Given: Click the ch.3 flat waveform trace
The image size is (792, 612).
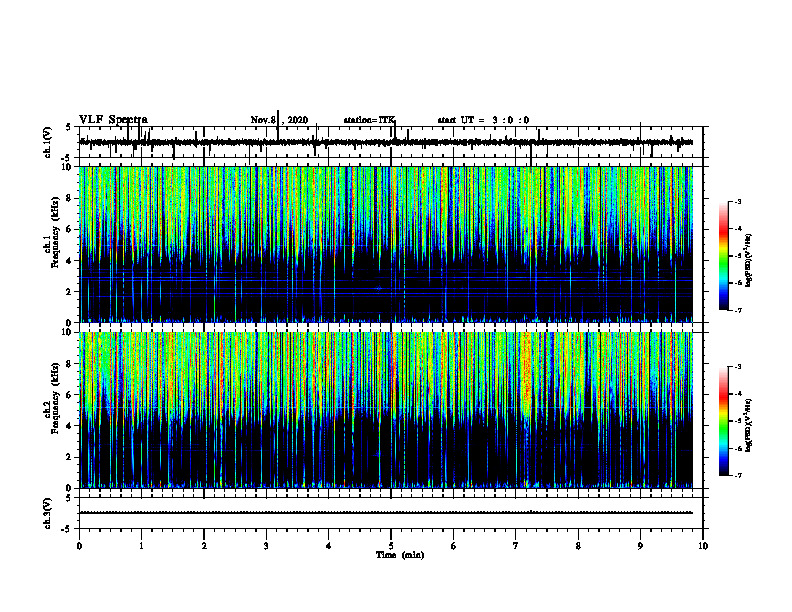Looking at the screenshot, I should point(386,513).
